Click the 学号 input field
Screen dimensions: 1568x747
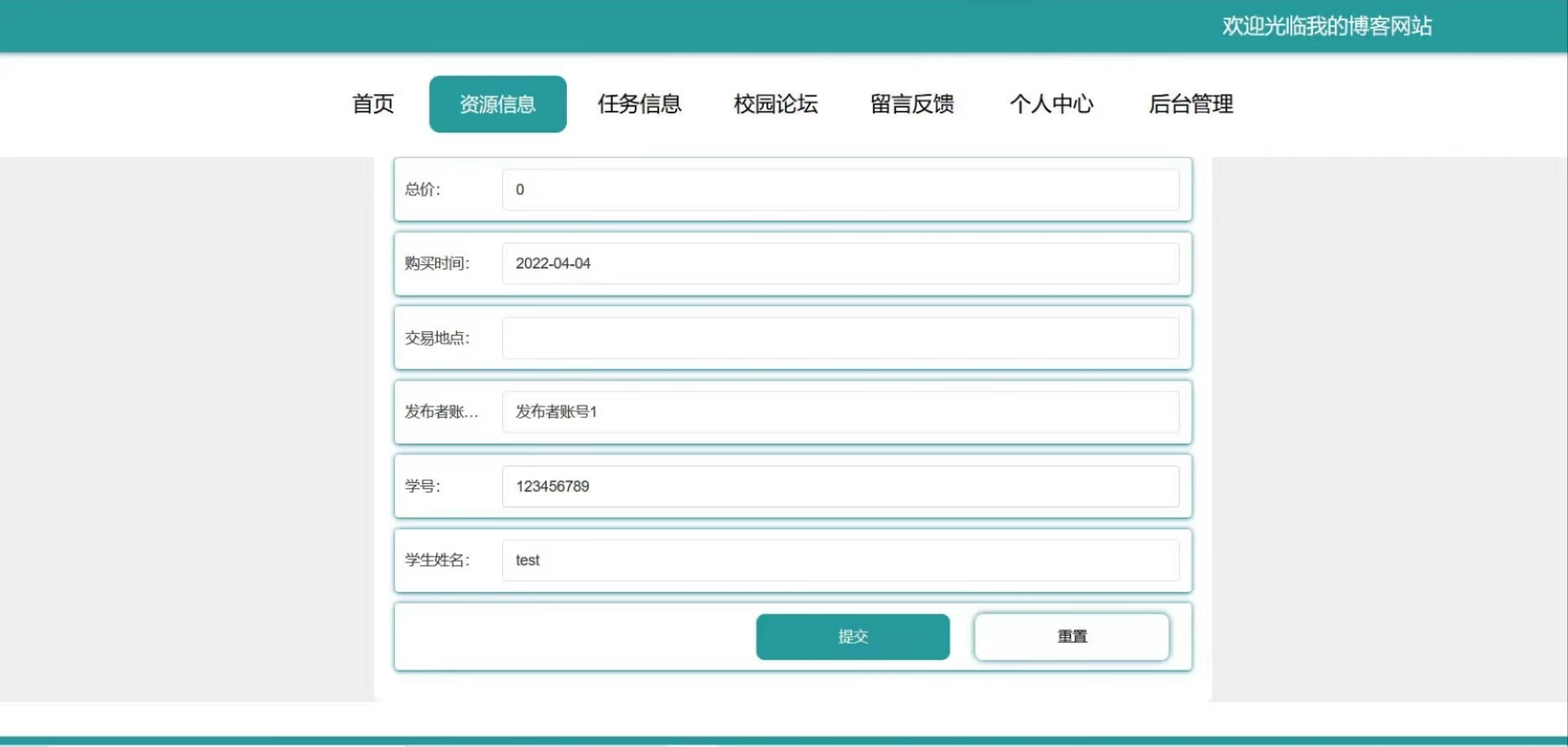pos(841,486)
